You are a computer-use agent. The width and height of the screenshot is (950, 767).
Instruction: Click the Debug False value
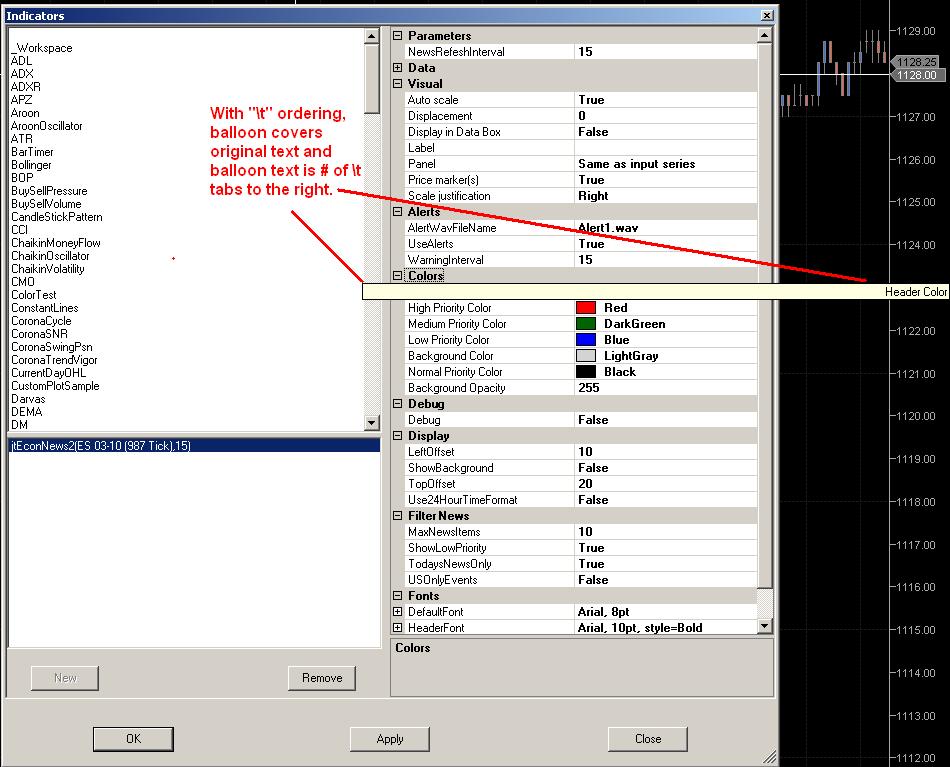click(x=666, y=420)
